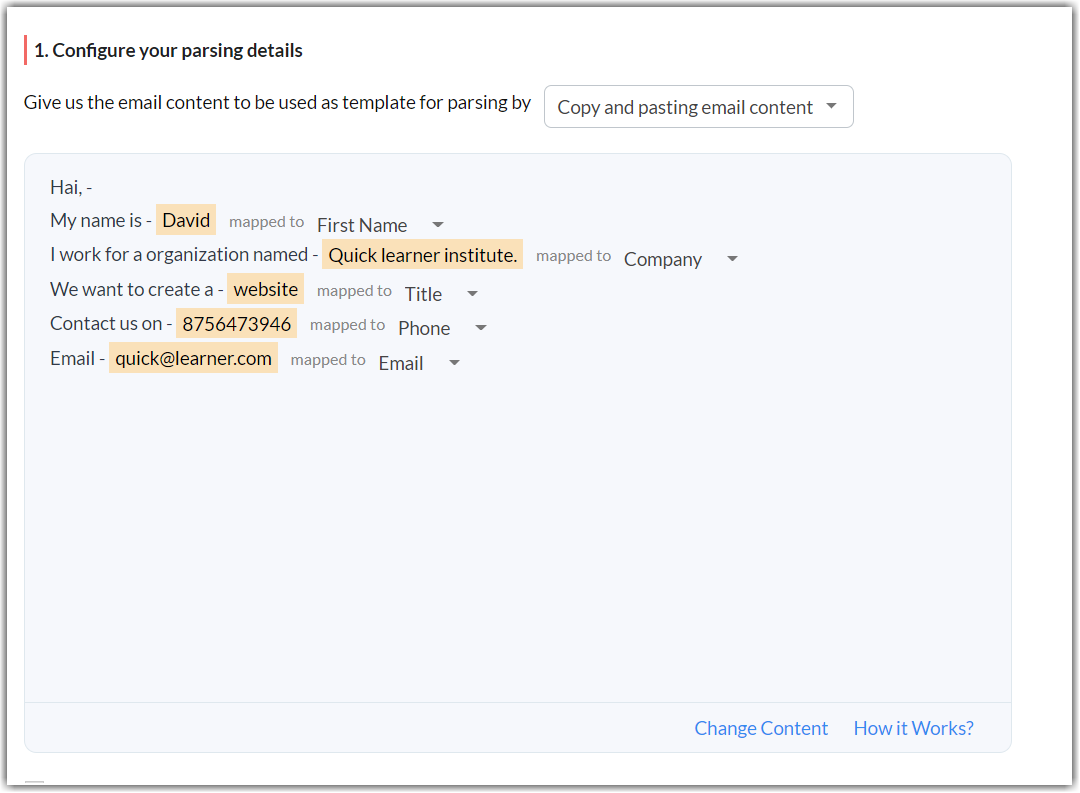
Task: Open the 'How it Works?' link
Action: pos(913,728)
